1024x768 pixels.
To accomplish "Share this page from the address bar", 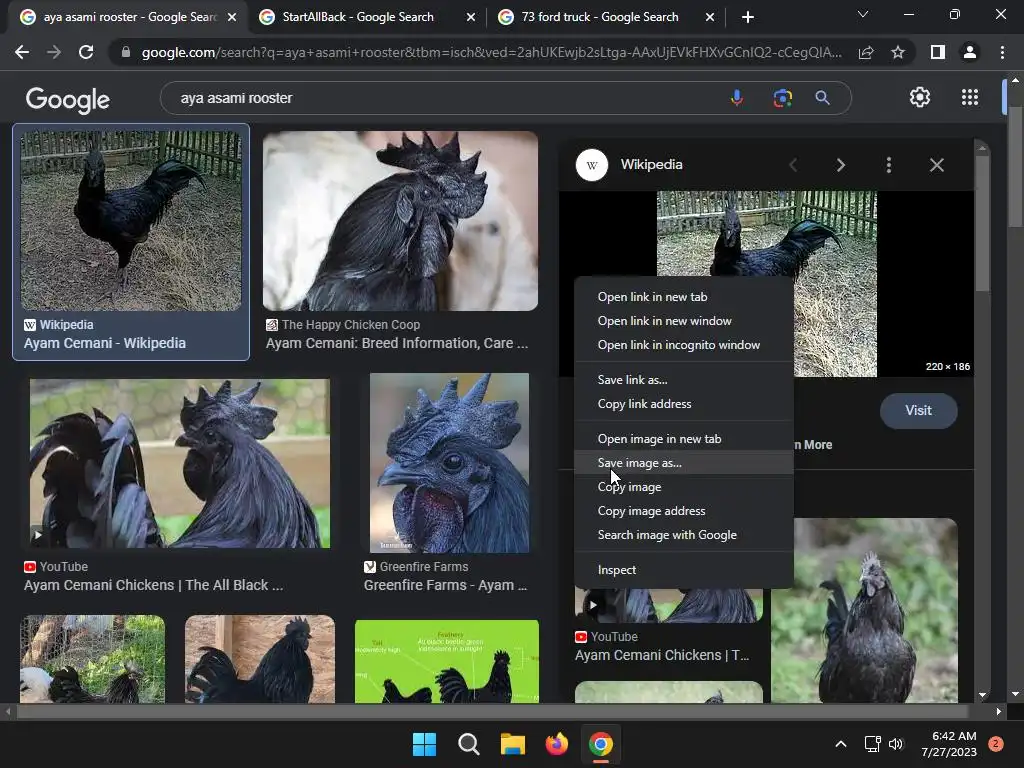I will [866, 52].
